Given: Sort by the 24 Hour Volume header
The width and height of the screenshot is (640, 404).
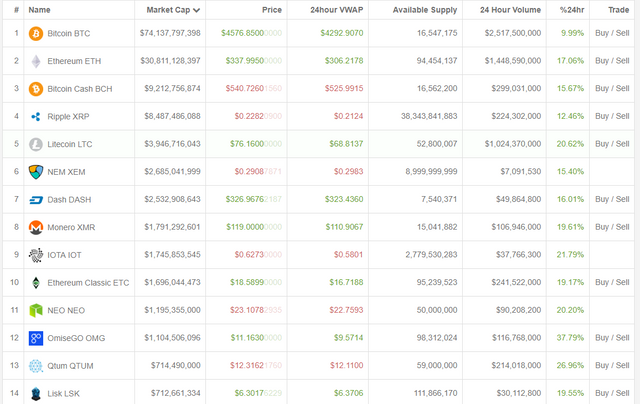Looking at the screenshot, I should point(510,10).
